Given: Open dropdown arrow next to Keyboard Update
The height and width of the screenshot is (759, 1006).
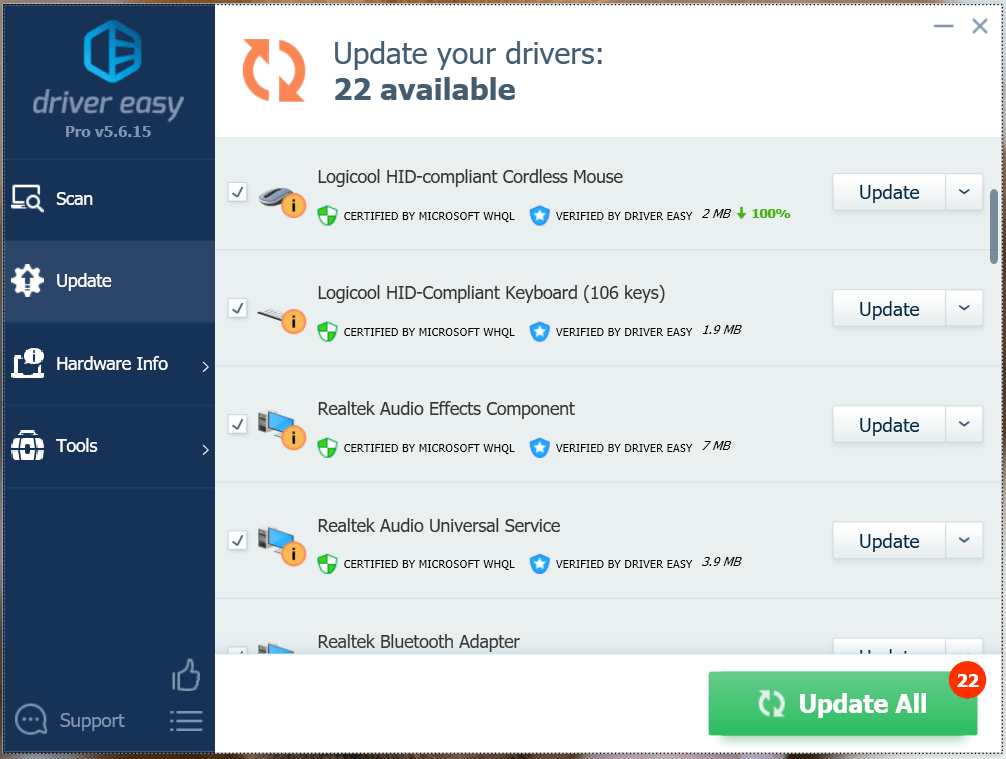Looking at the screenshot, I should click(x=964, y=308).
